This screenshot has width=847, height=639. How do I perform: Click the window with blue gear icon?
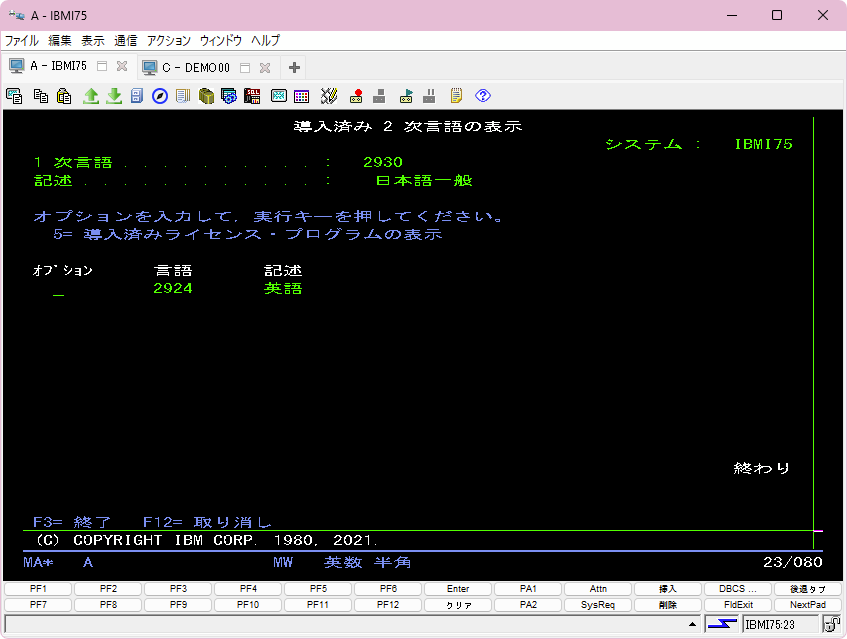pyautogui.click(x=229, y=96)
